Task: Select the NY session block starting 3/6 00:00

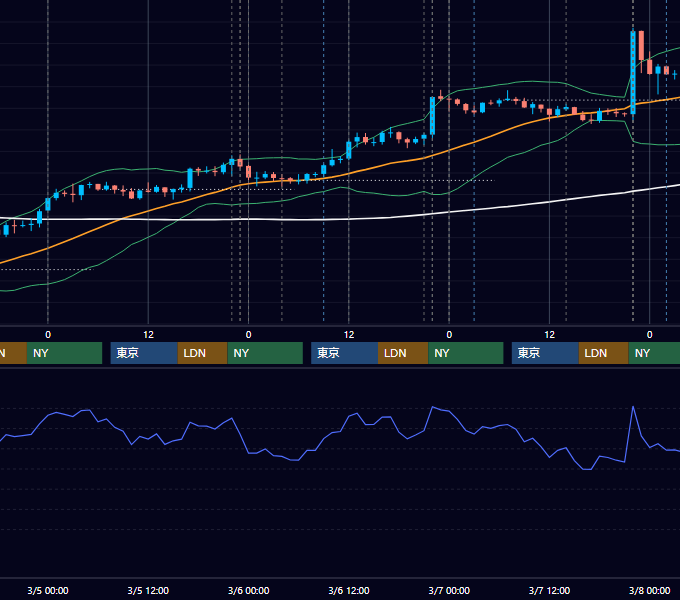Action: click(265, 353)
